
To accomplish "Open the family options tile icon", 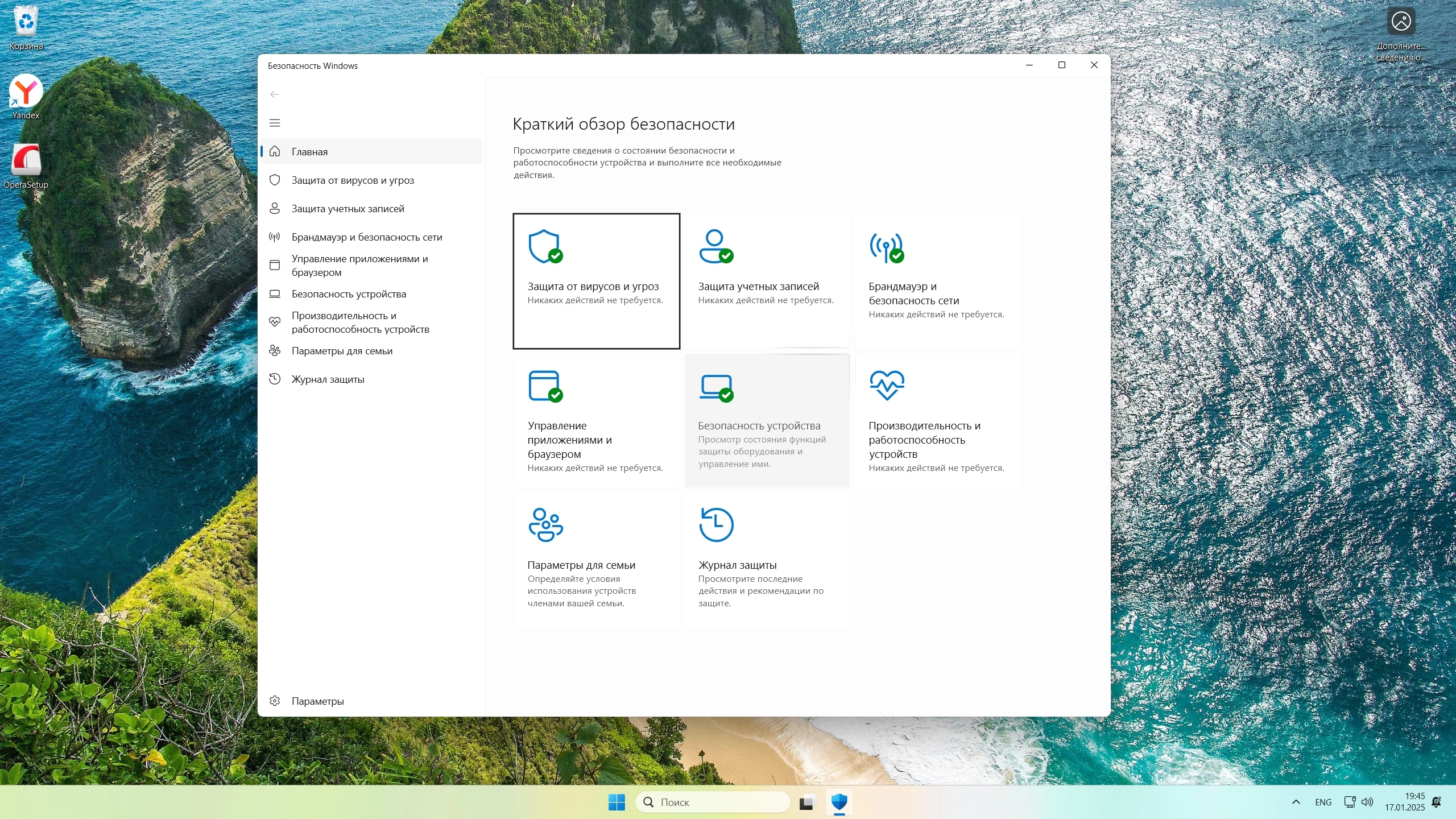I will [x=545, y=524].
